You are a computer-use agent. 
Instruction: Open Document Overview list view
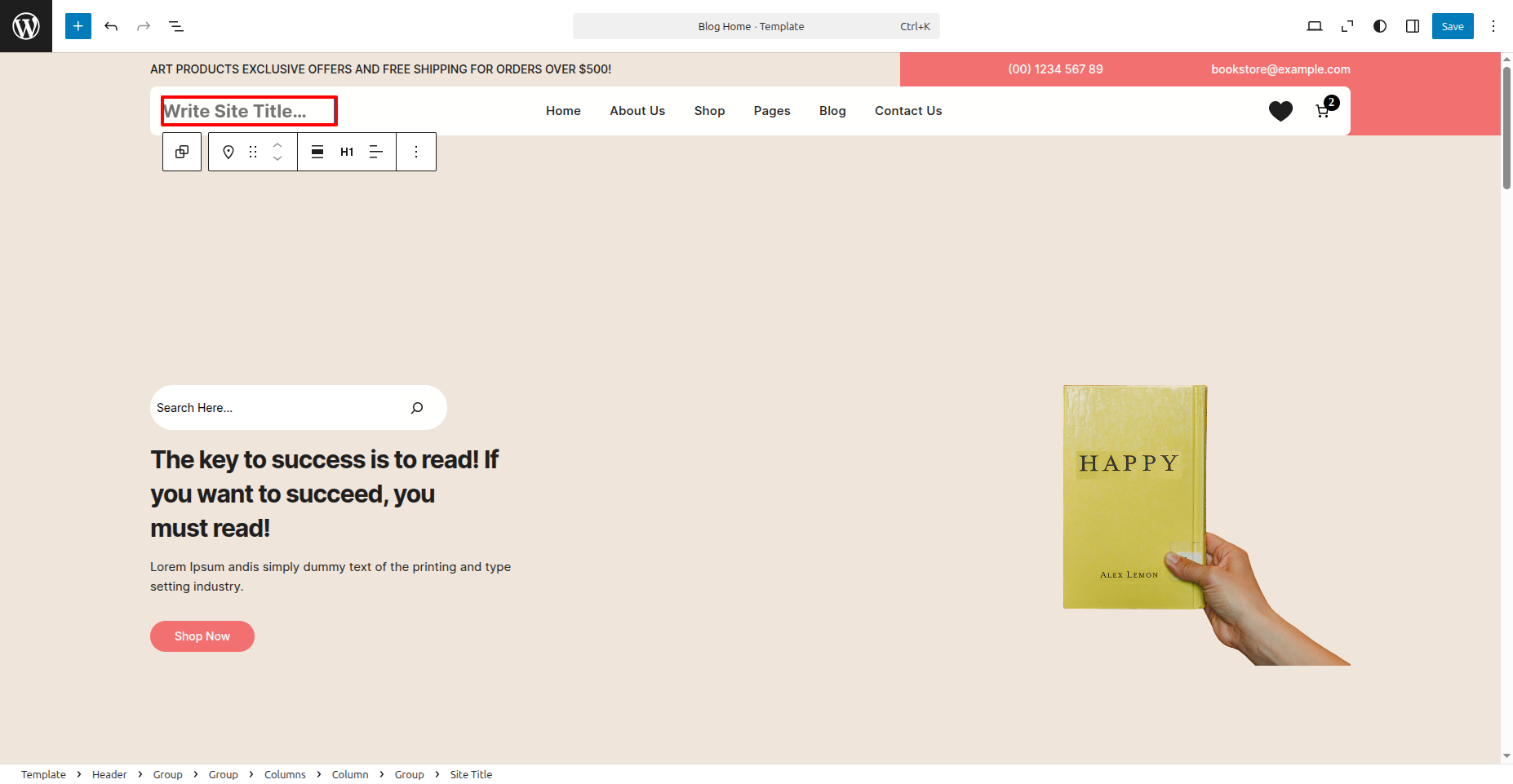(x=176, y=26)
